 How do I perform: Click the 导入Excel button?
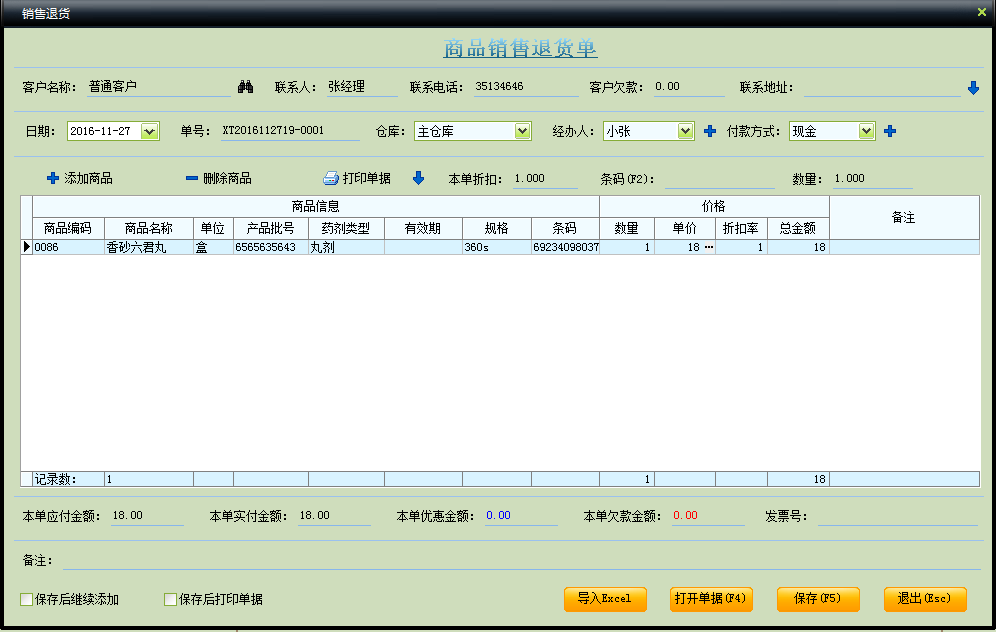[605, 599]
